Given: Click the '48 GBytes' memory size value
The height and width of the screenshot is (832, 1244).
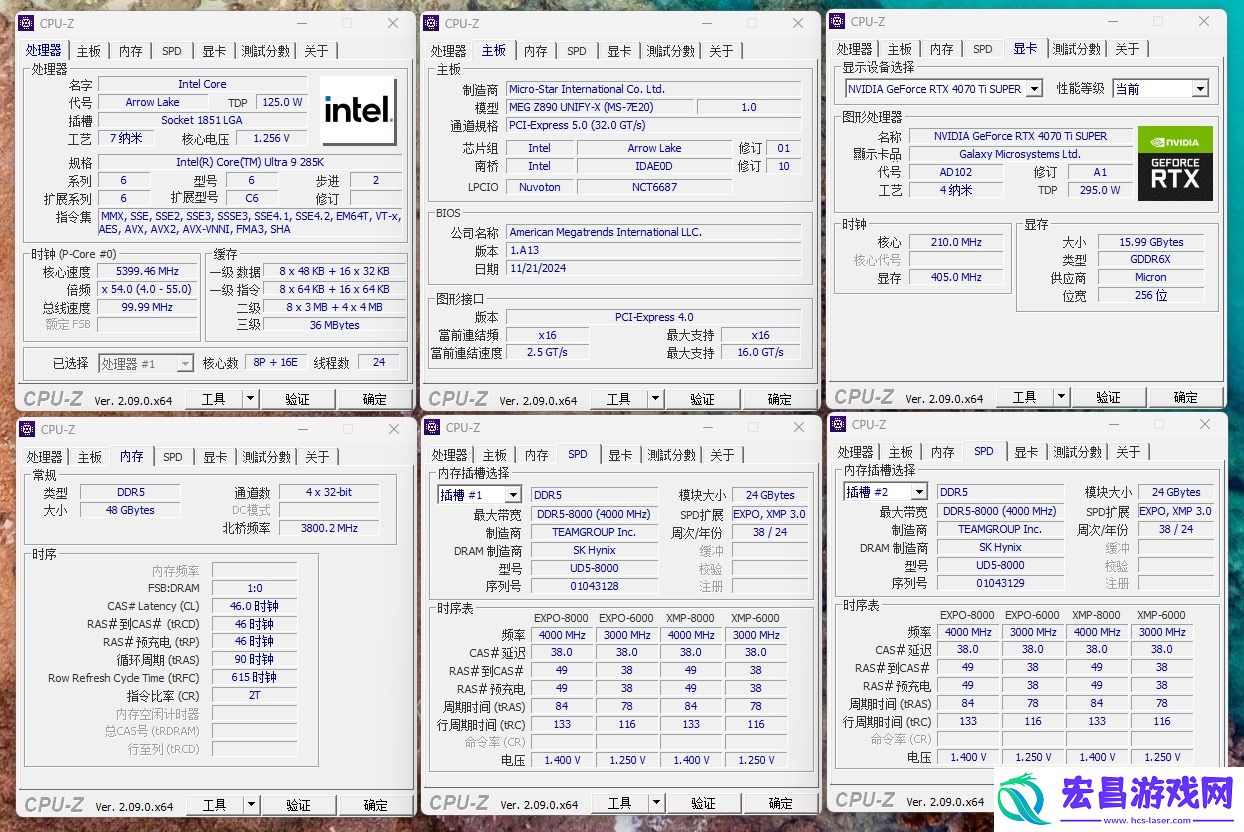Looking at the screenshot, I should pyautogui.click(x=131, y=510).
